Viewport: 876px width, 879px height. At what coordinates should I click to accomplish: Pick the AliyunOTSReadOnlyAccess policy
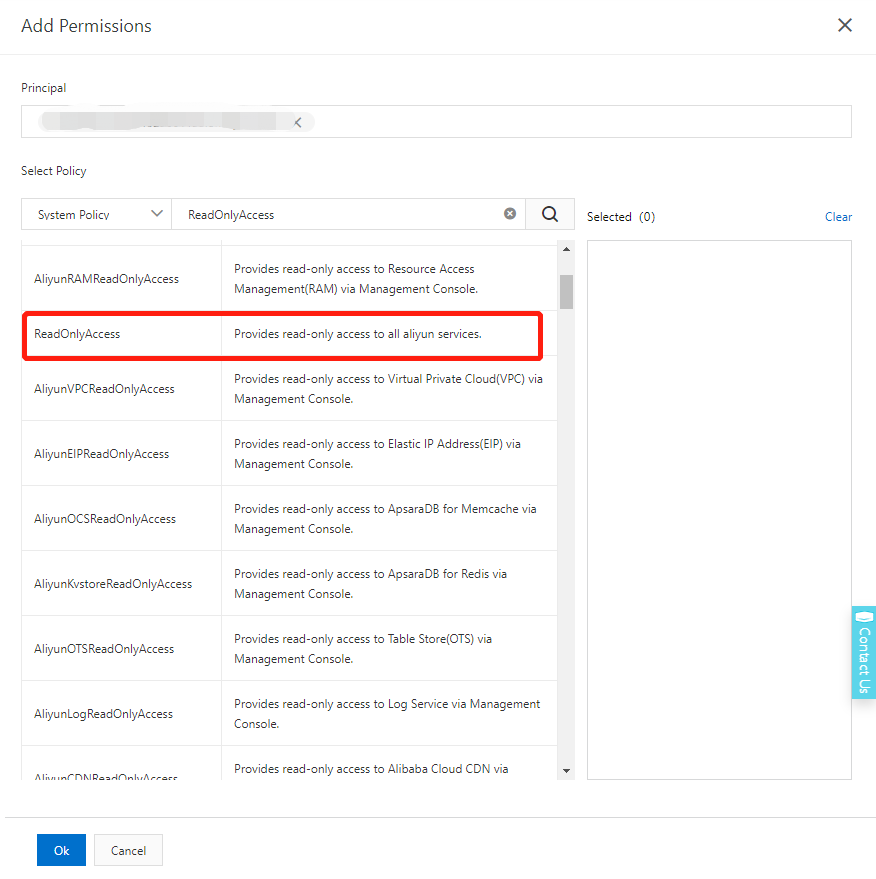coord(104,649)
